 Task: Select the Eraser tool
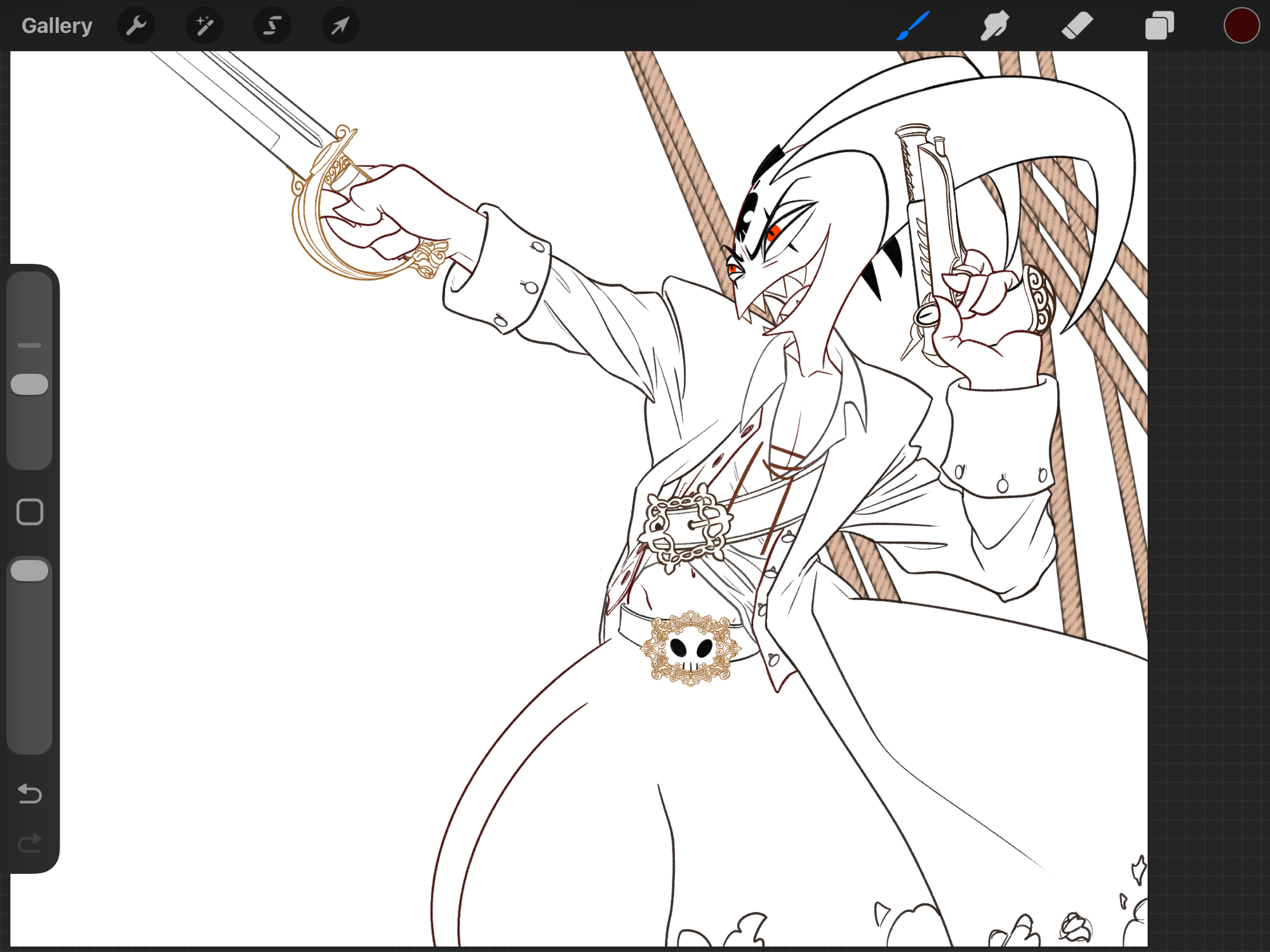[1077, 26]
